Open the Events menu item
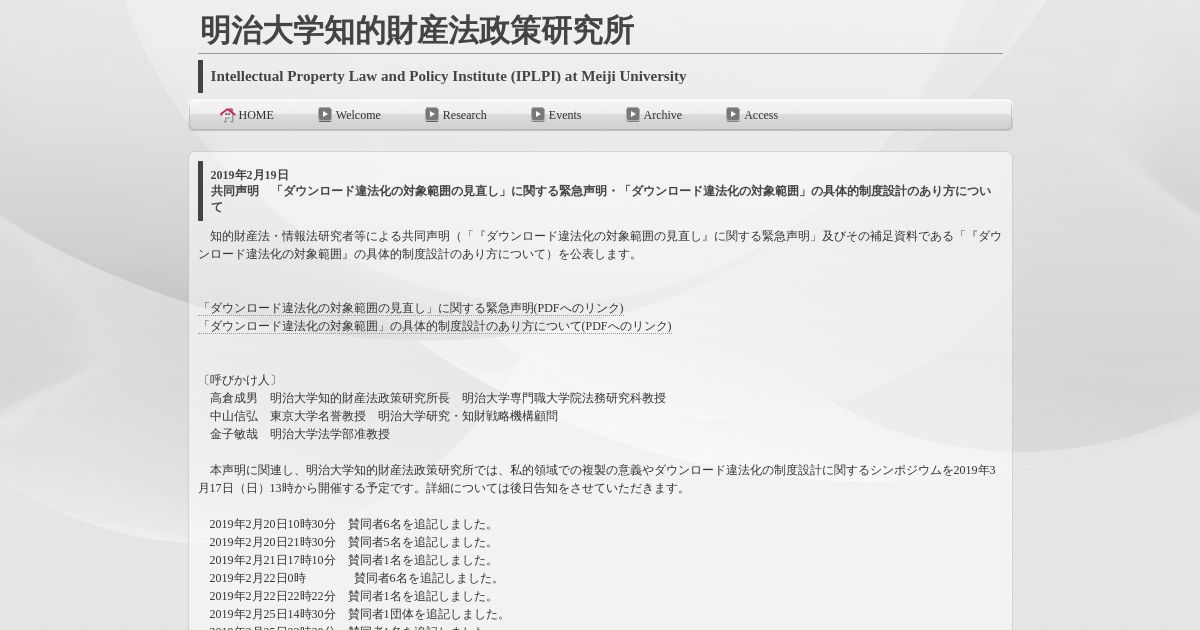The height and width of the screenshot is (630, 1200). tap(556, 115)
